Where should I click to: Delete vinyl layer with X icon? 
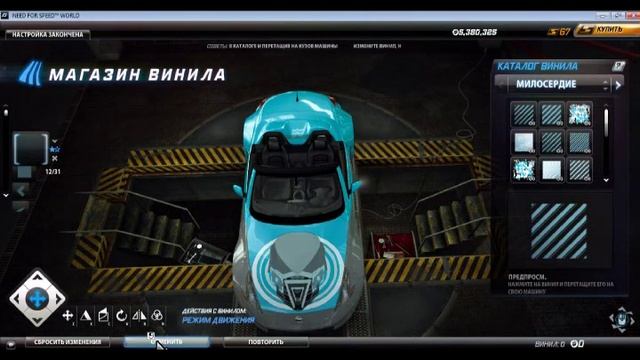coord(55,158)
